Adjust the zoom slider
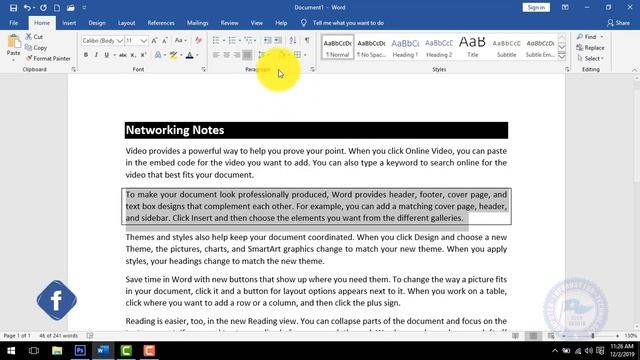Image resolution: width=640 pixels, height=360 pixels. 593,336
